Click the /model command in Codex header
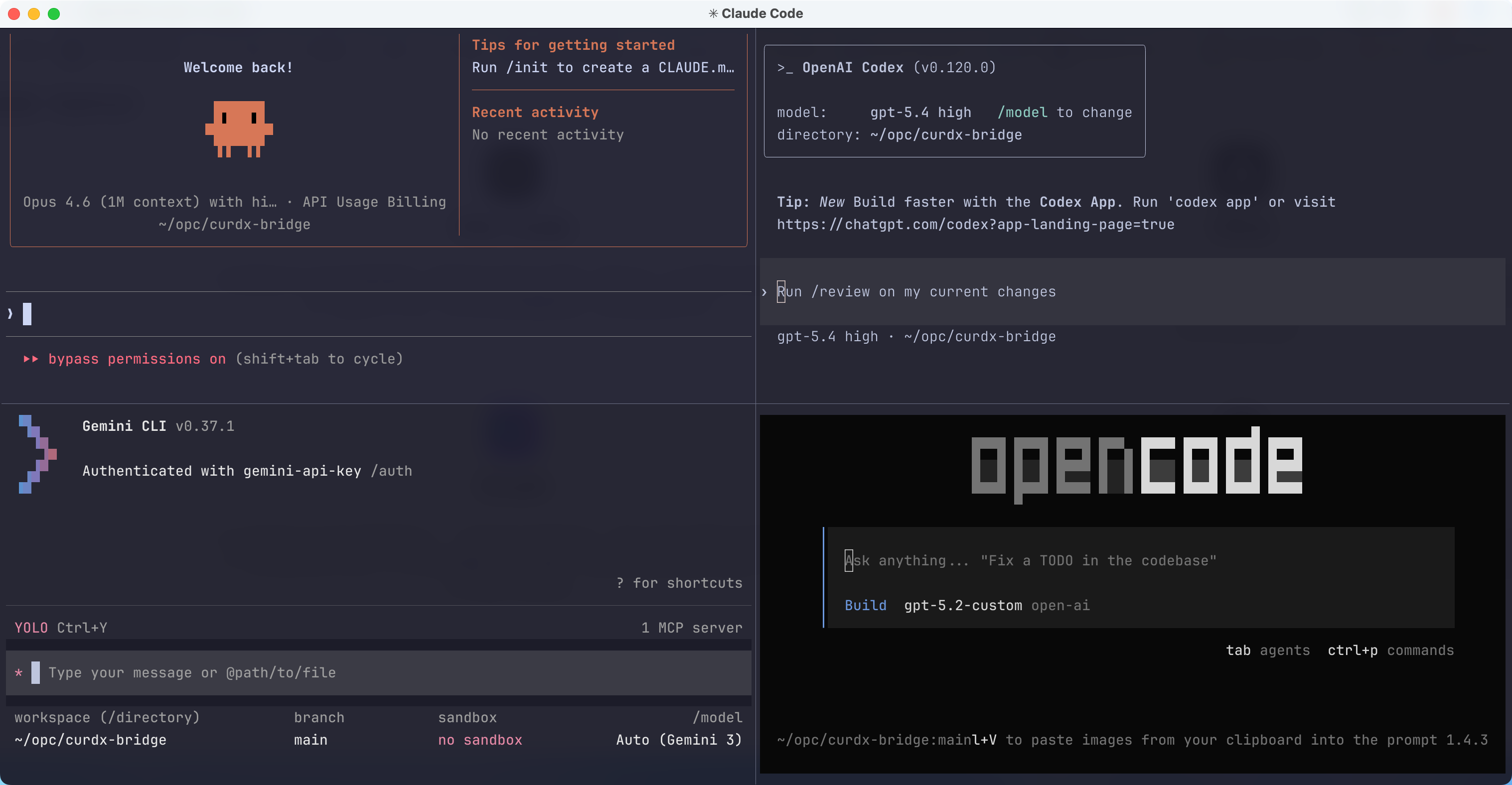 click(x=1023, y=113)
